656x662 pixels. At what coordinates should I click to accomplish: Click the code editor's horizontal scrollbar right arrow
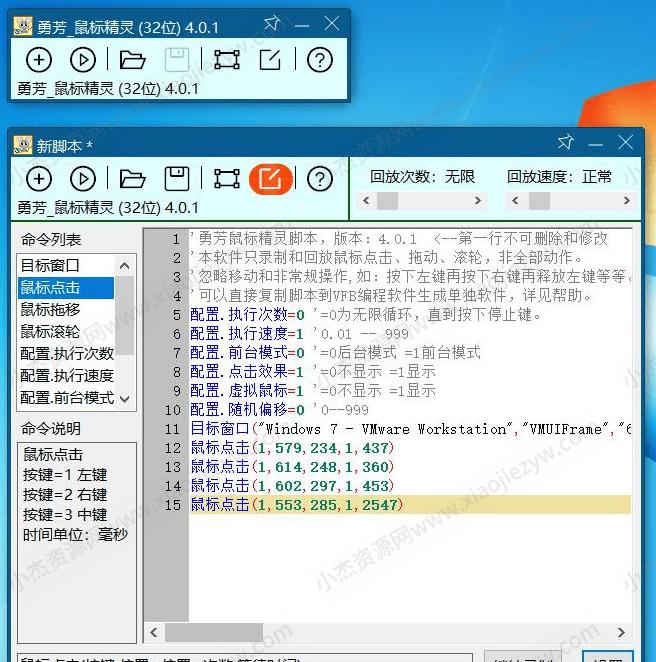[x=621, y=632]
